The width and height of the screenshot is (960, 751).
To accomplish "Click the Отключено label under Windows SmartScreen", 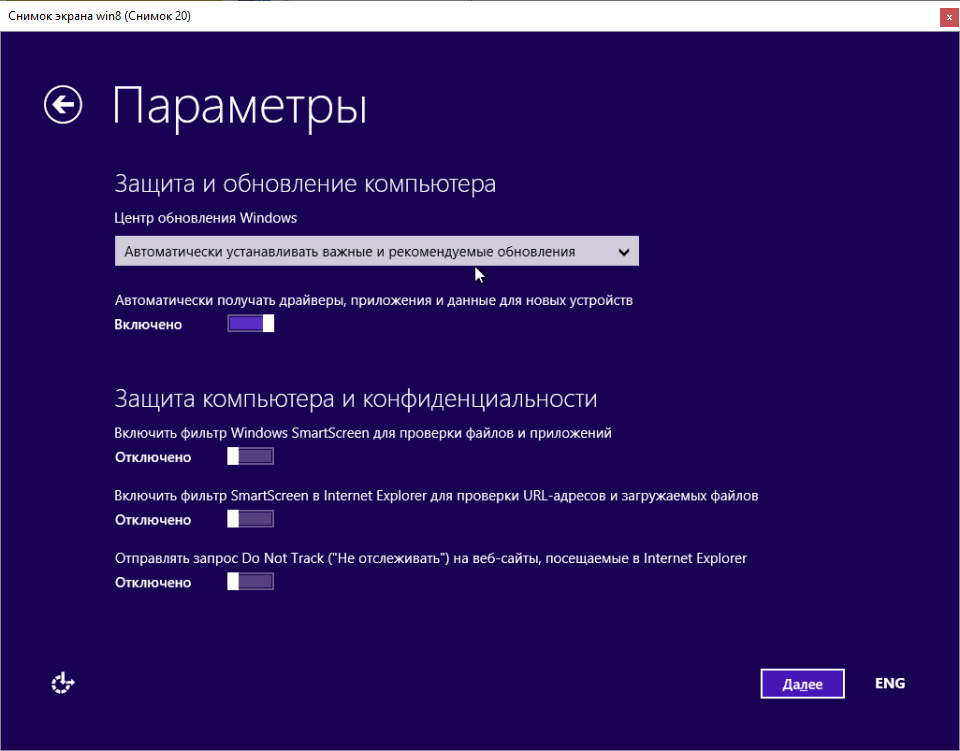I will [x=153, y=457].
